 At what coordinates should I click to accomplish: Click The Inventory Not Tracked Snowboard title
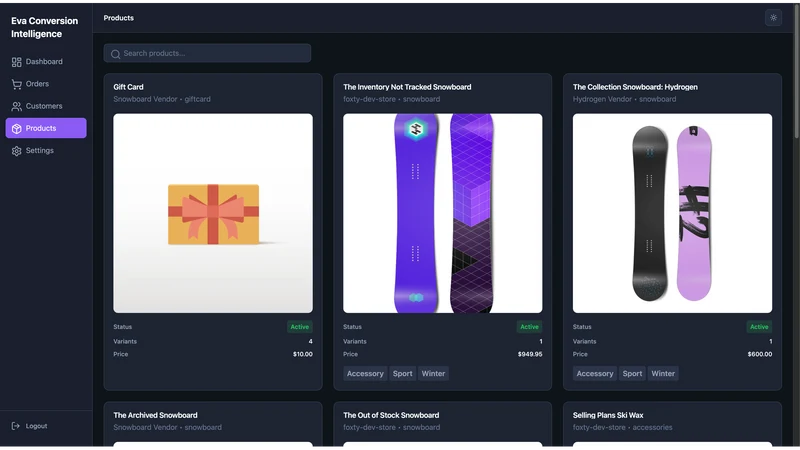pos(407,87)
